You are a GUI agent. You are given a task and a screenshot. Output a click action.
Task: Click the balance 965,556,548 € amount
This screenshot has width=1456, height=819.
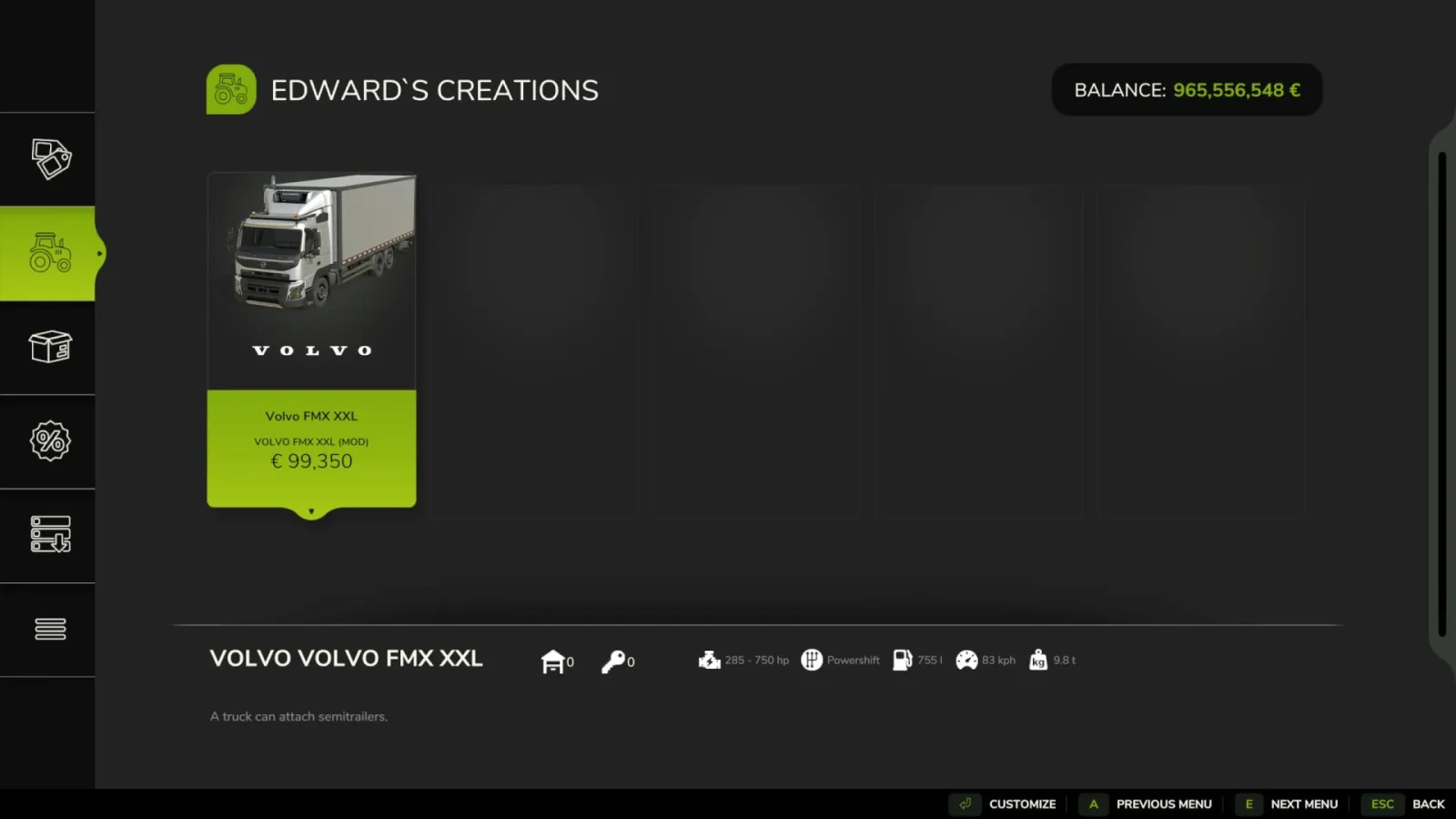tap(1237, 90)
